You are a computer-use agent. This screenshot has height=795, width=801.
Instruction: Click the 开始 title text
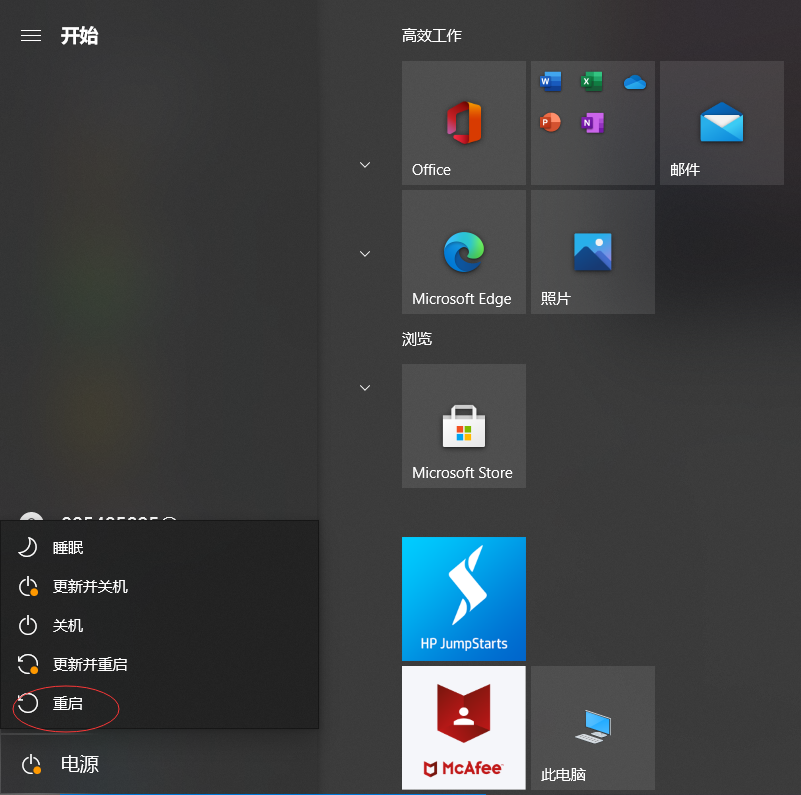coord(79,36)
